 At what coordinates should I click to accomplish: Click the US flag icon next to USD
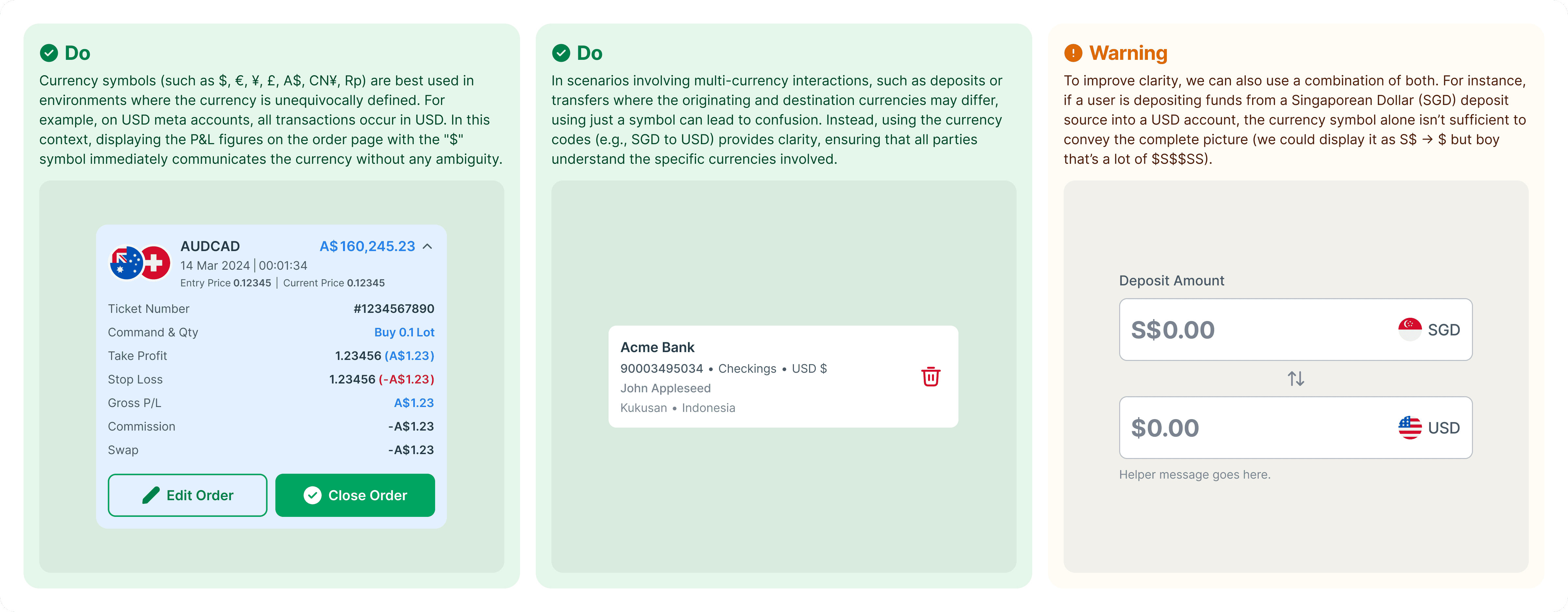1409,428
